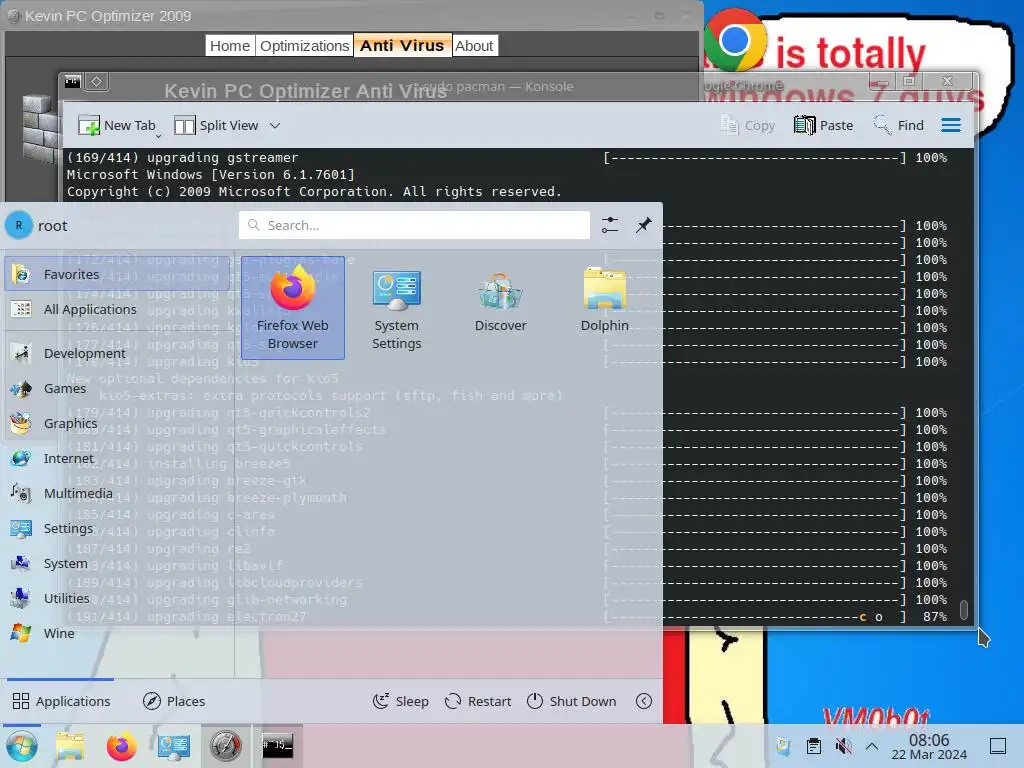Open Games category
This screenshot has width=1024, height=768.
point(118,389)
